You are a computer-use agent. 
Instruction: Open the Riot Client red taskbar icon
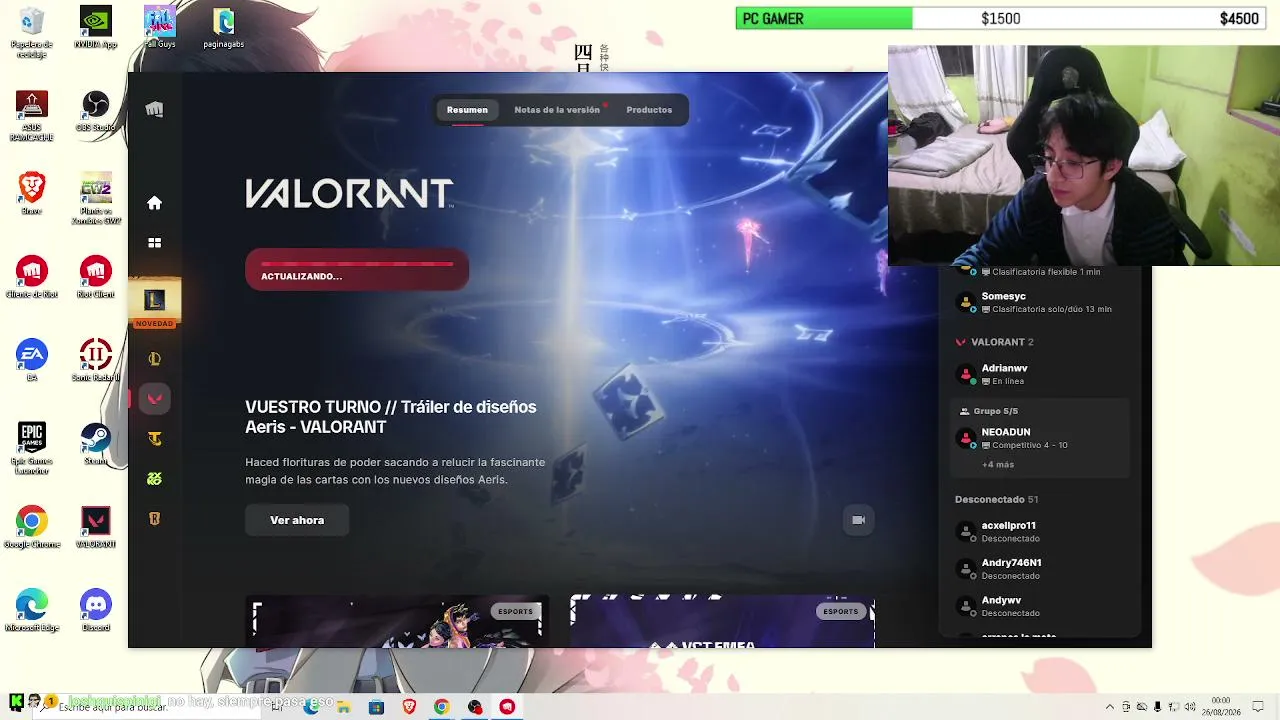(x=508, y=706)
